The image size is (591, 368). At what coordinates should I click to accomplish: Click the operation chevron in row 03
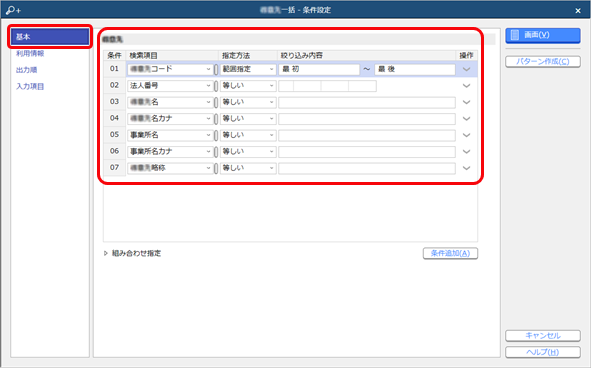[x=467, y=102]
